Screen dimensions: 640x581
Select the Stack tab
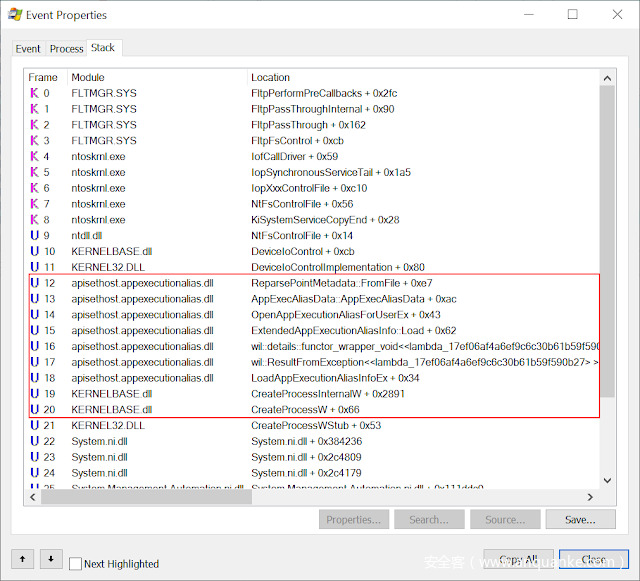click(x=103, y=48)
